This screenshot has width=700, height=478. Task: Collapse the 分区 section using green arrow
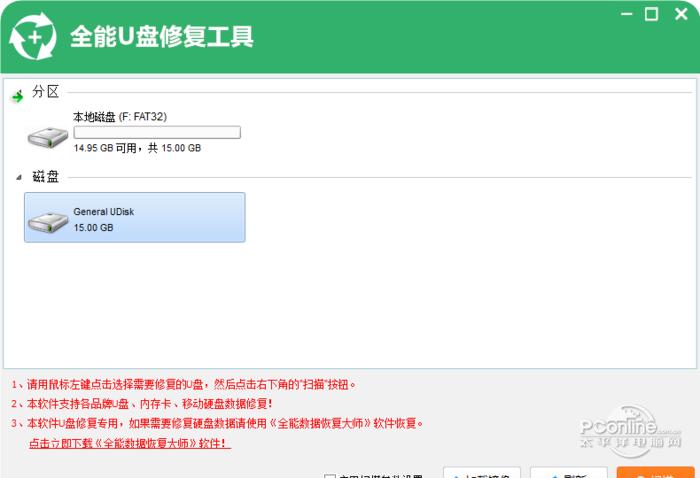(x=17, y=96)
